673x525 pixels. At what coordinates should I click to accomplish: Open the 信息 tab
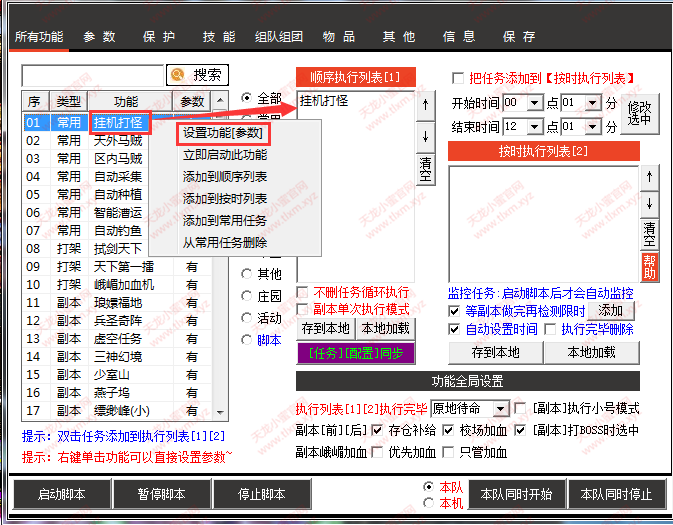coord(459,36)
